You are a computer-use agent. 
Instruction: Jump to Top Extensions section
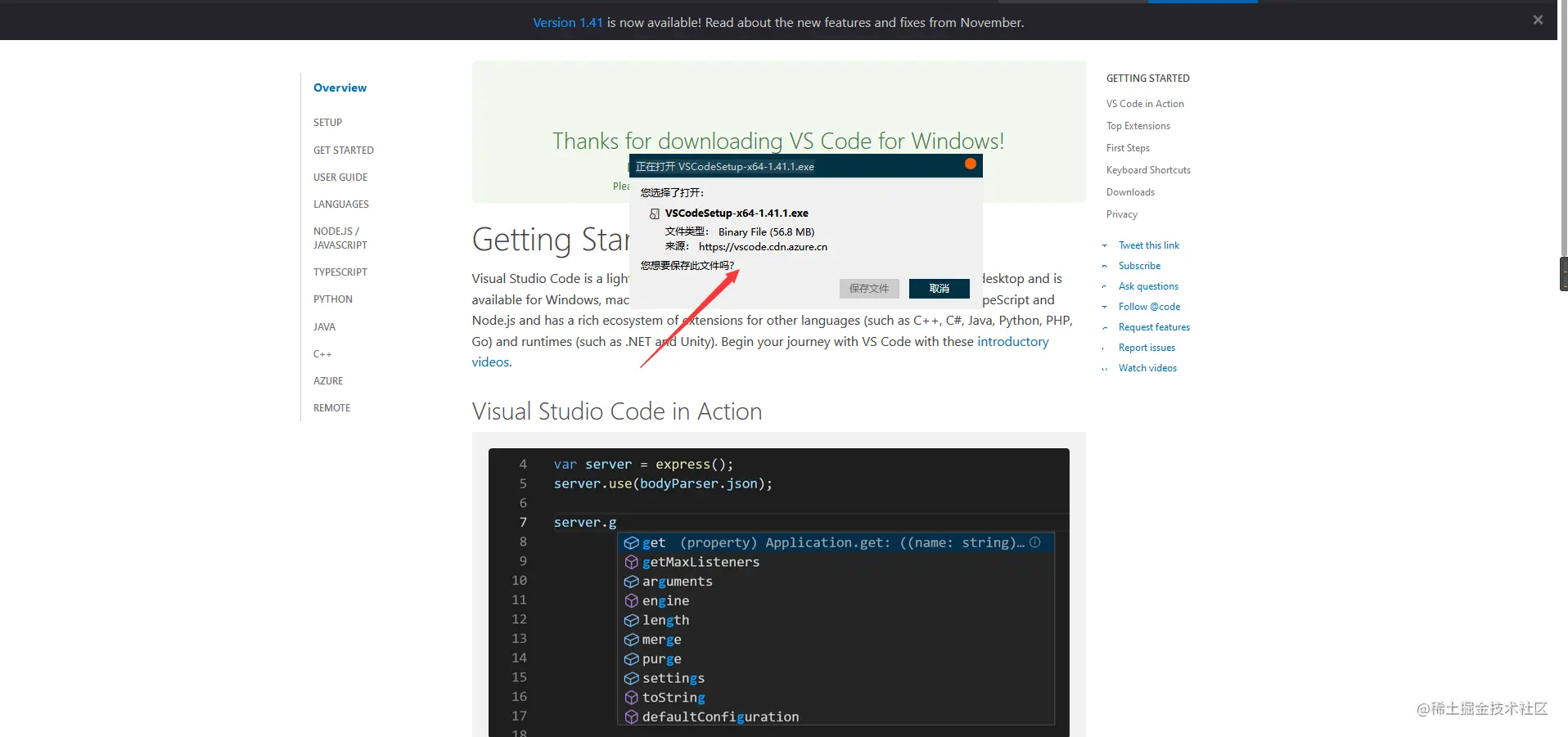pyautogui.click(x=1138, y=126)
